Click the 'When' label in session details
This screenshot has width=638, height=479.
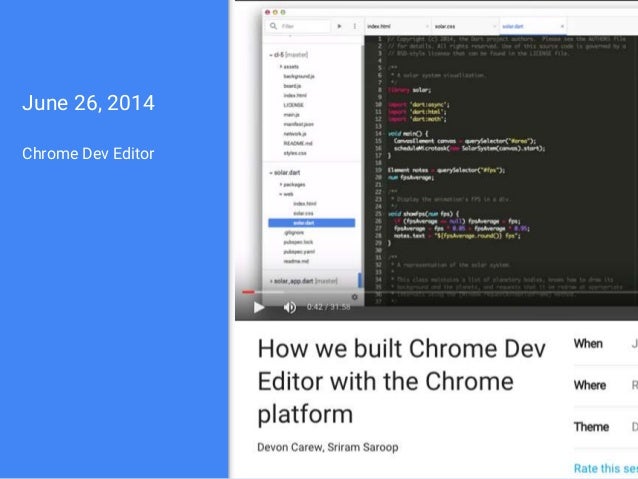[x=588, y=344]
